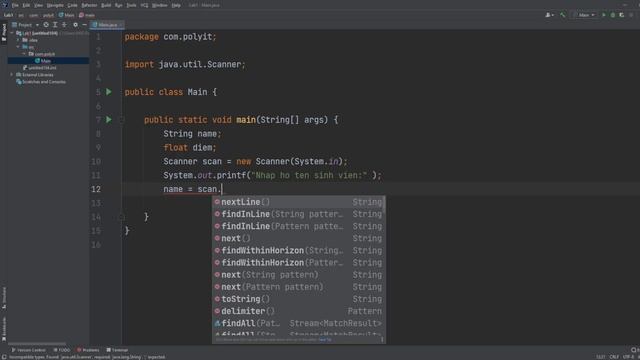The image size is (640, 360).
Task: Open the Run menu
Action: pyautogui.click(x=119, y=5)
